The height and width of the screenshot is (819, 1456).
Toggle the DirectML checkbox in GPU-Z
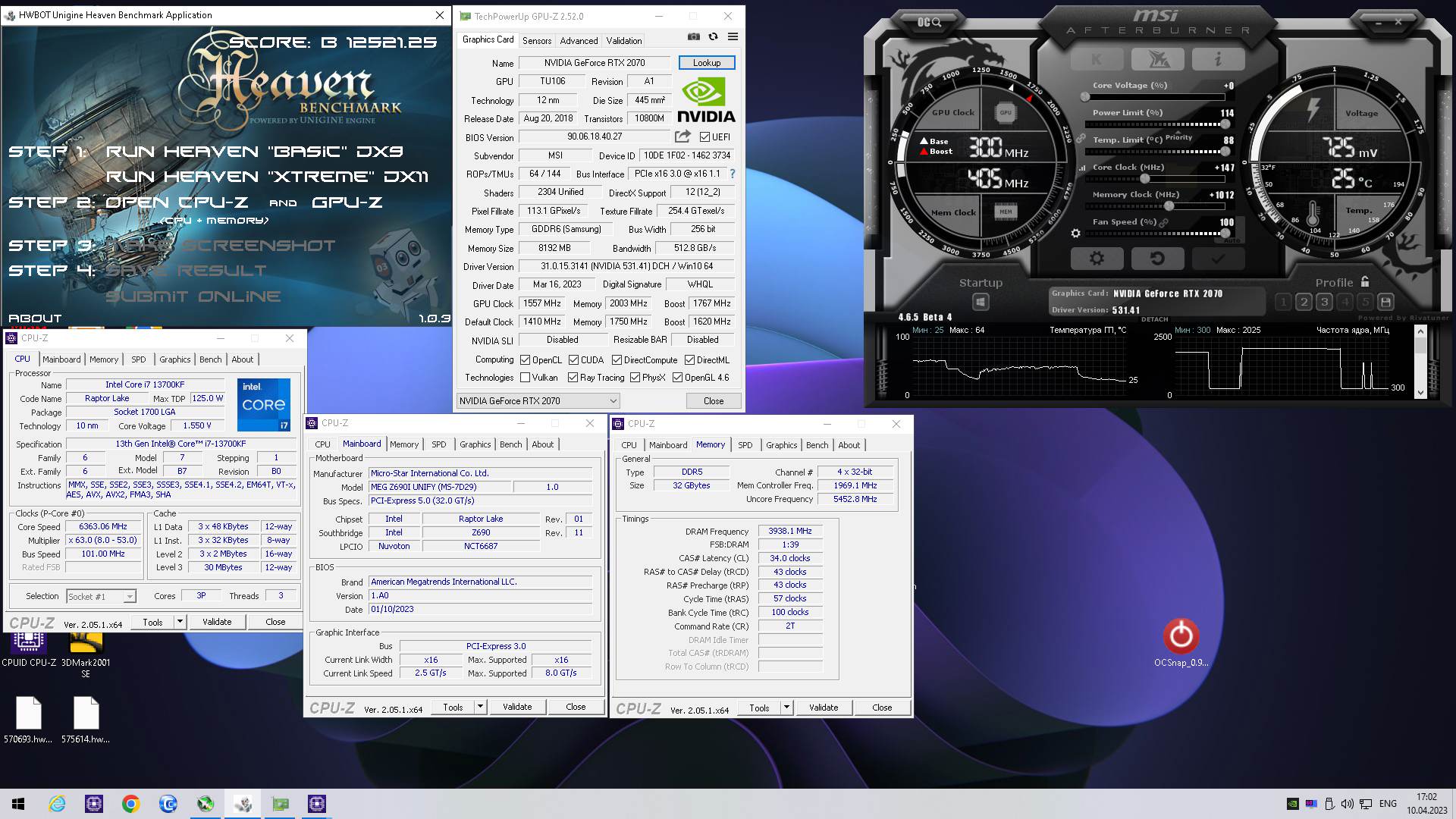point(689,360)
